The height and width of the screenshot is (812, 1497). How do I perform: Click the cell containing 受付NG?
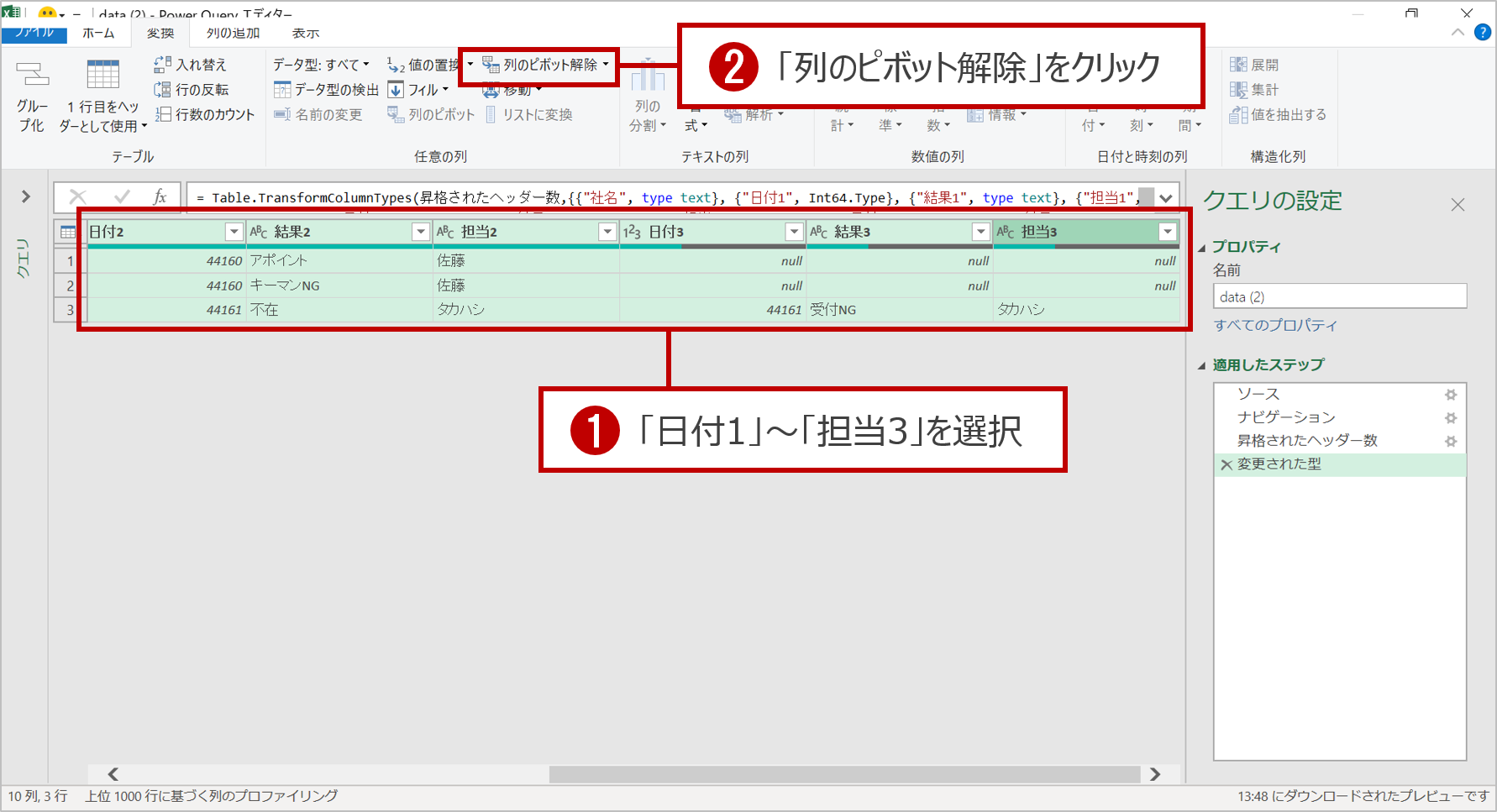(900, 310)
